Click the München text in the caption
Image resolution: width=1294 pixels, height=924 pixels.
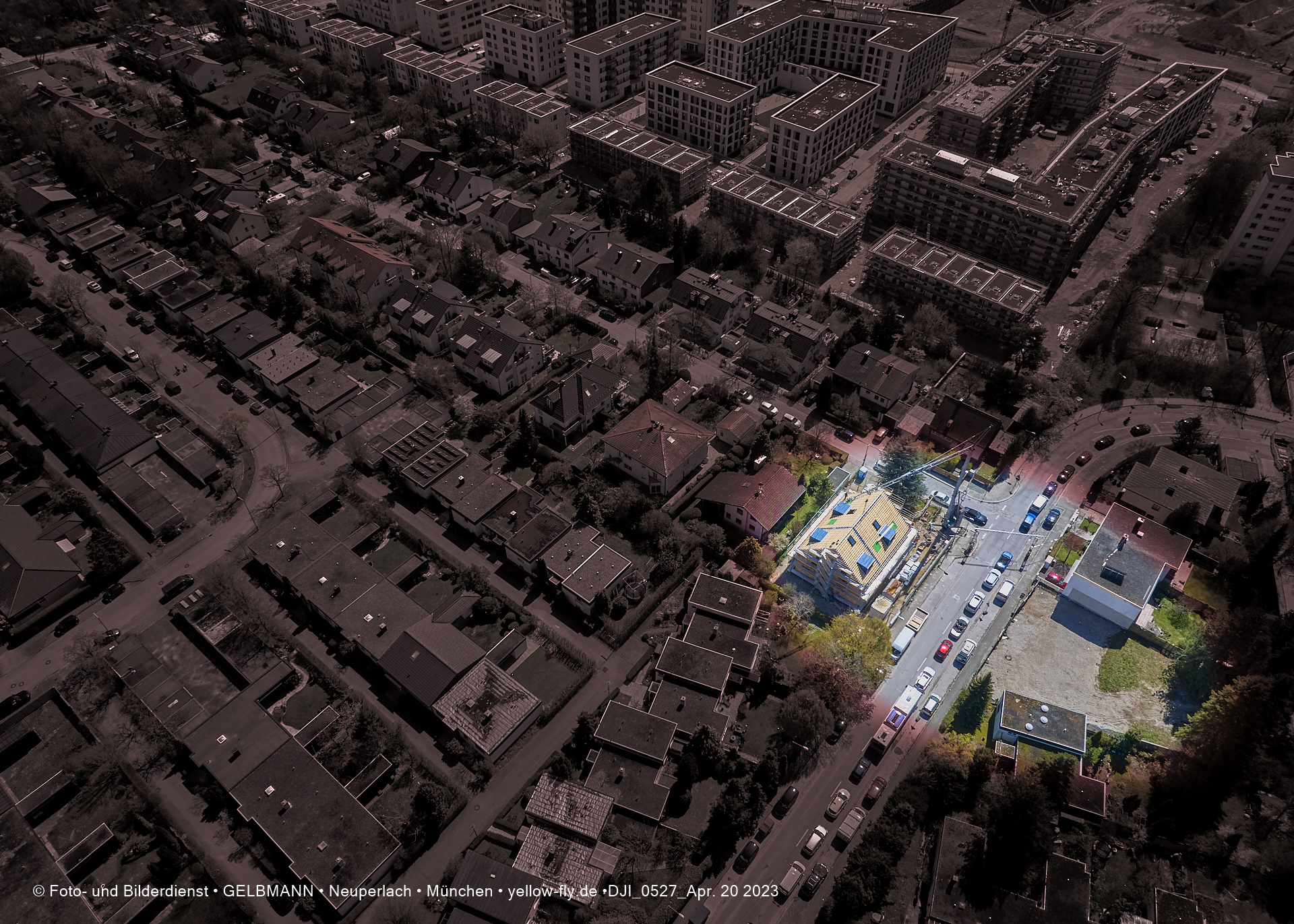[460, 891]
